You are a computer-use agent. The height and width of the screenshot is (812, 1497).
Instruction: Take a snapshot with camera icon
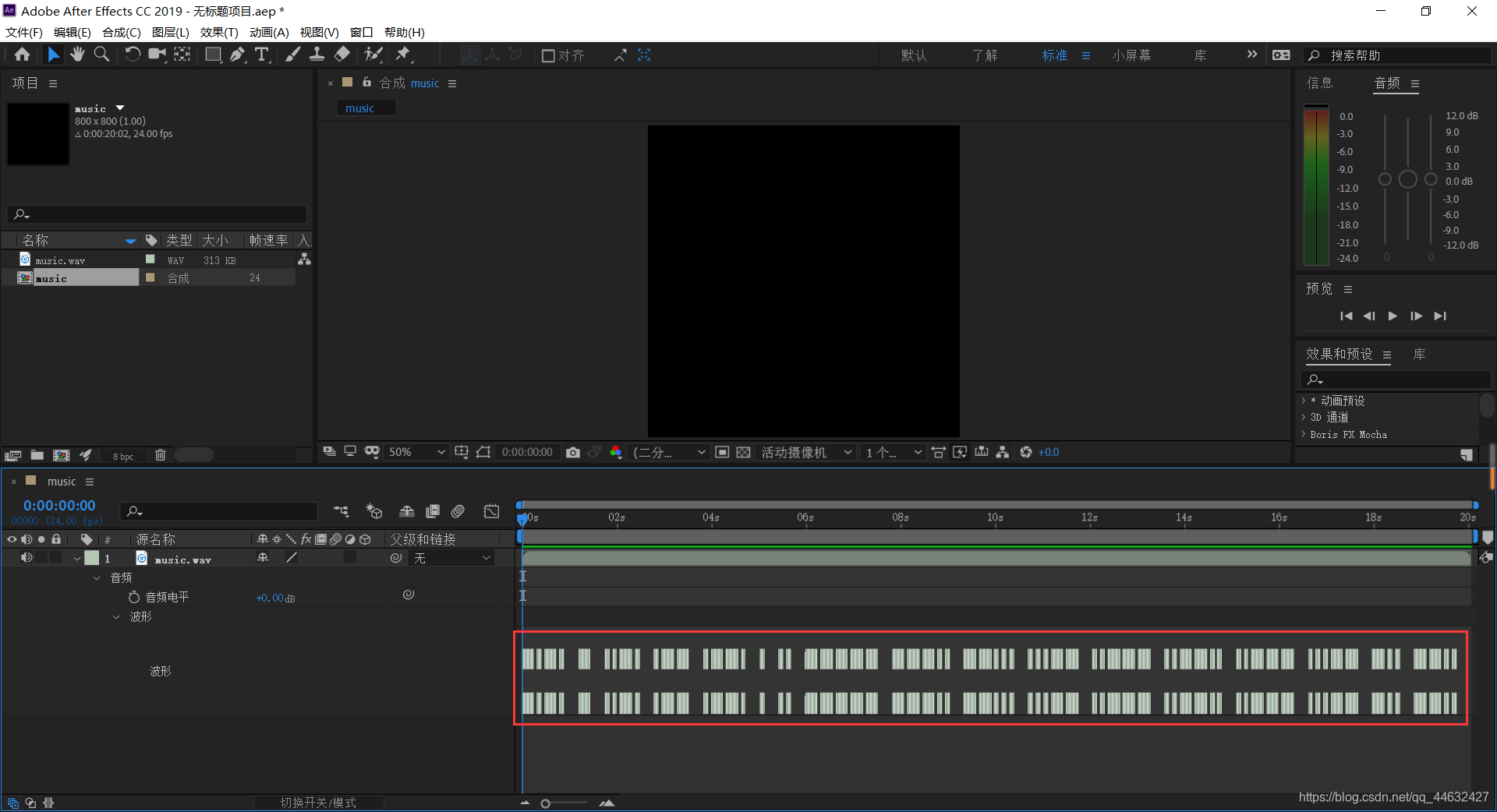(x=573, y=452)
